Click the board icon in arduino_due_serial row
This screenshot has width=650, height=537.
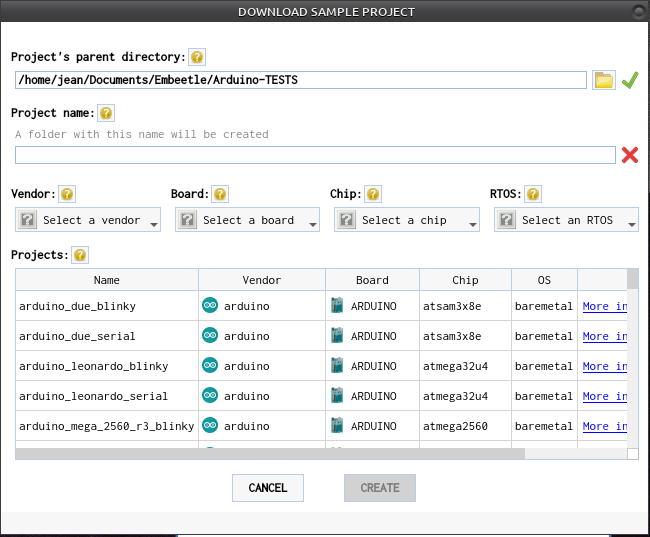337,335
